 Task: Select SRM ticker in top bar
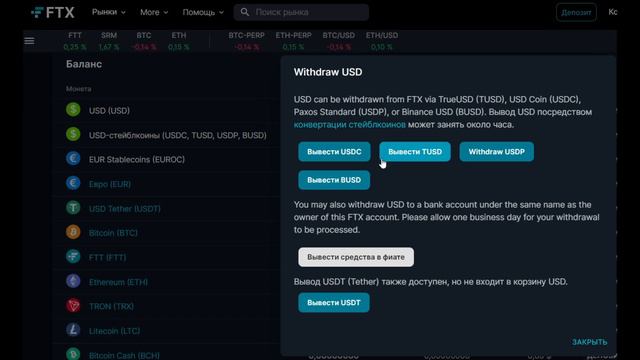tap(109, 41)
